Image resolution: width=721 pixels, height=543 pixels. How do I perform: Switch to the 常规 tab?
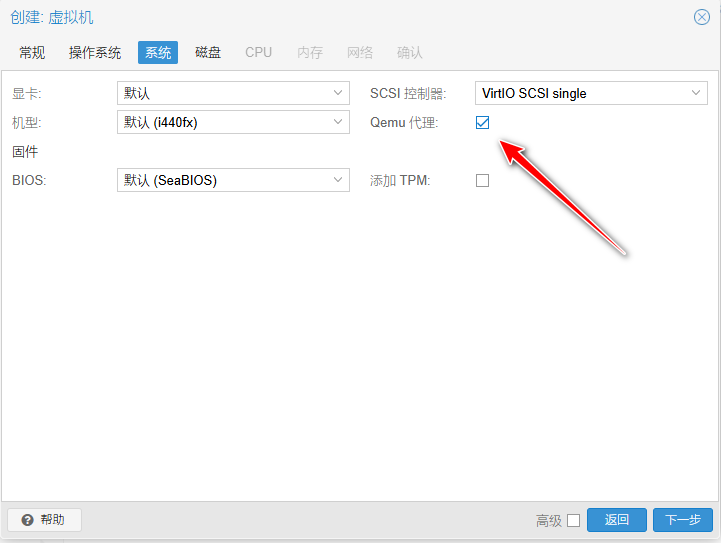click(x=32, y=52)
